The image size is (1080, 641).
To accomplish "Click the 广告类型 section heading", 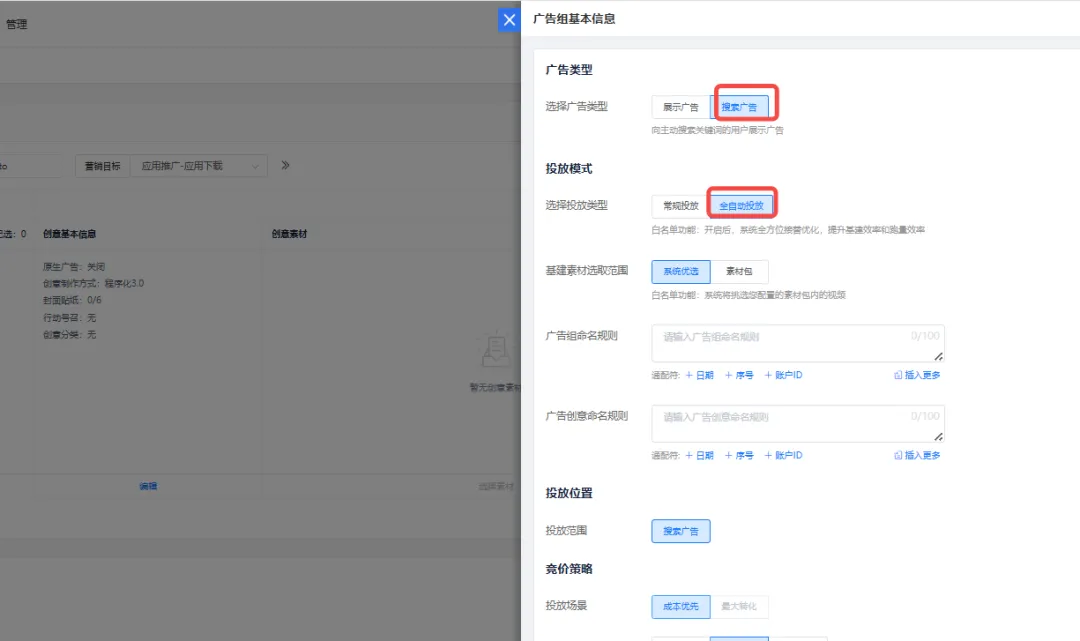I will point(569,70).
